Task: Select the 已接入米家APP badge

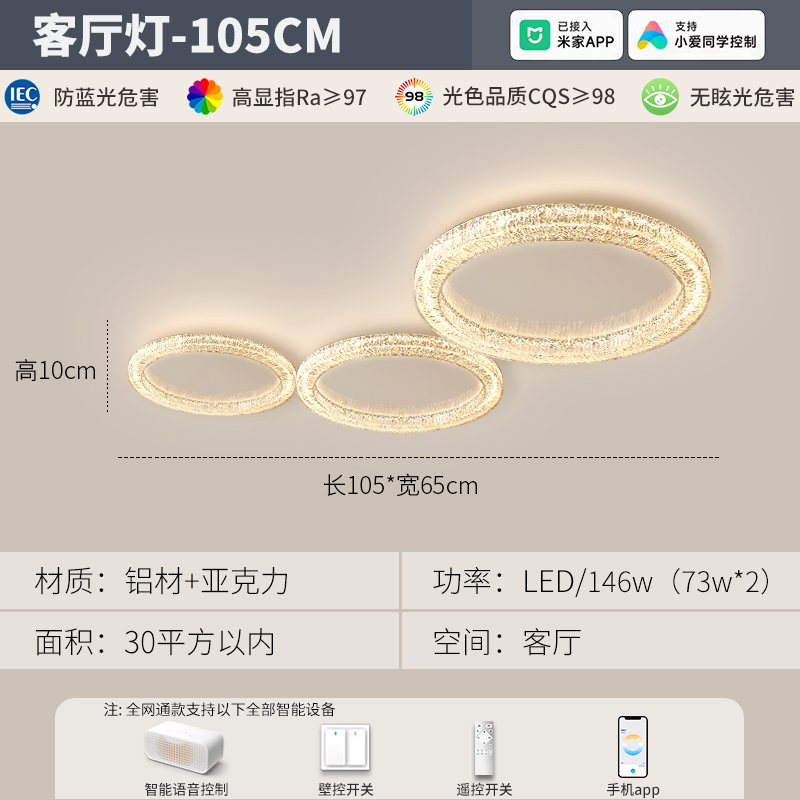Action: 566,35
